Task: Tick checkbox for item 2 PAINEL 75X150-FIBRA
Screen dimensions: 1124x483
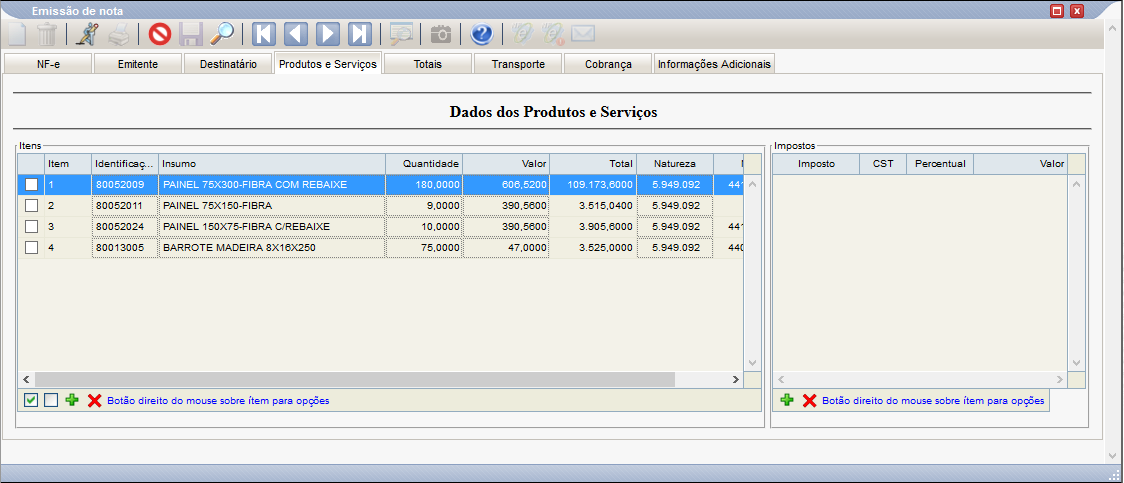Action: point(32,206)
